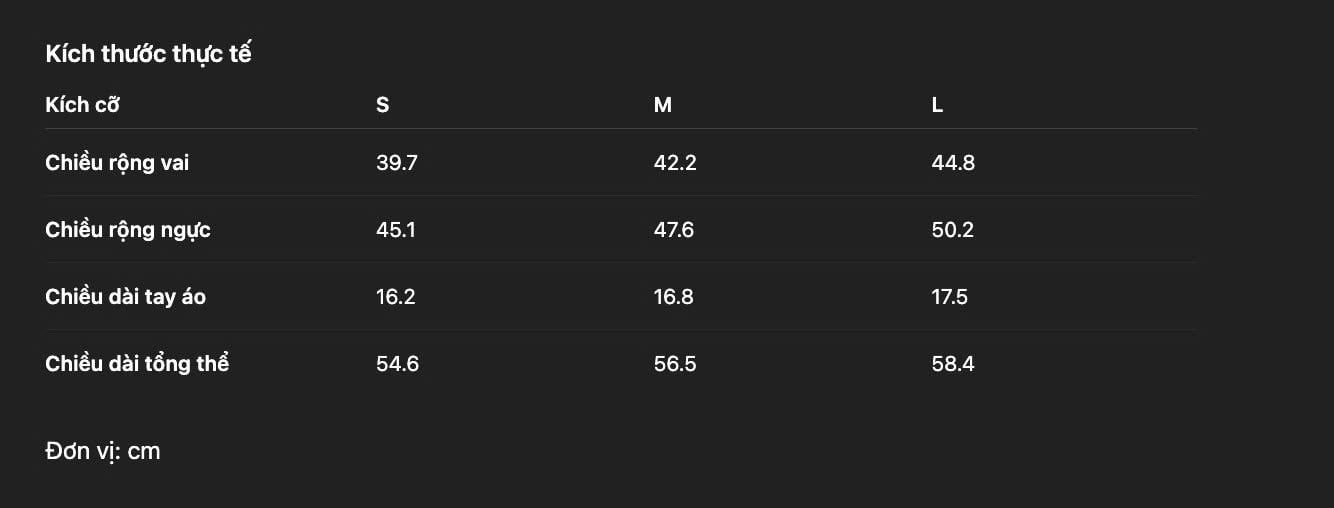Select the S size column header

383,105
